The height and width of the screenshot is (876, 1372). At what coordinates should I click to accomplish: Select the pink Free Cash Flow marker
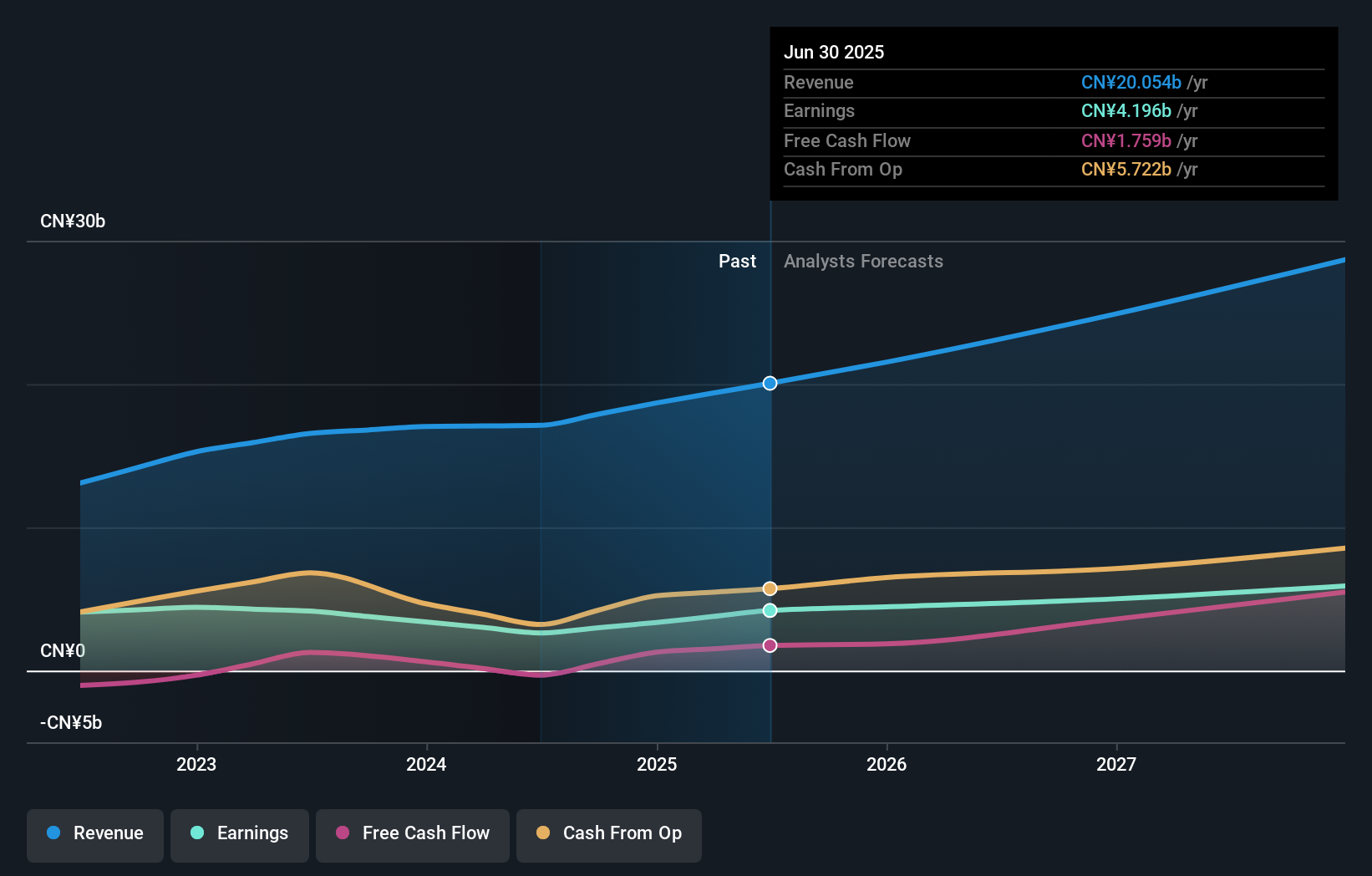(x=770, y=644)
